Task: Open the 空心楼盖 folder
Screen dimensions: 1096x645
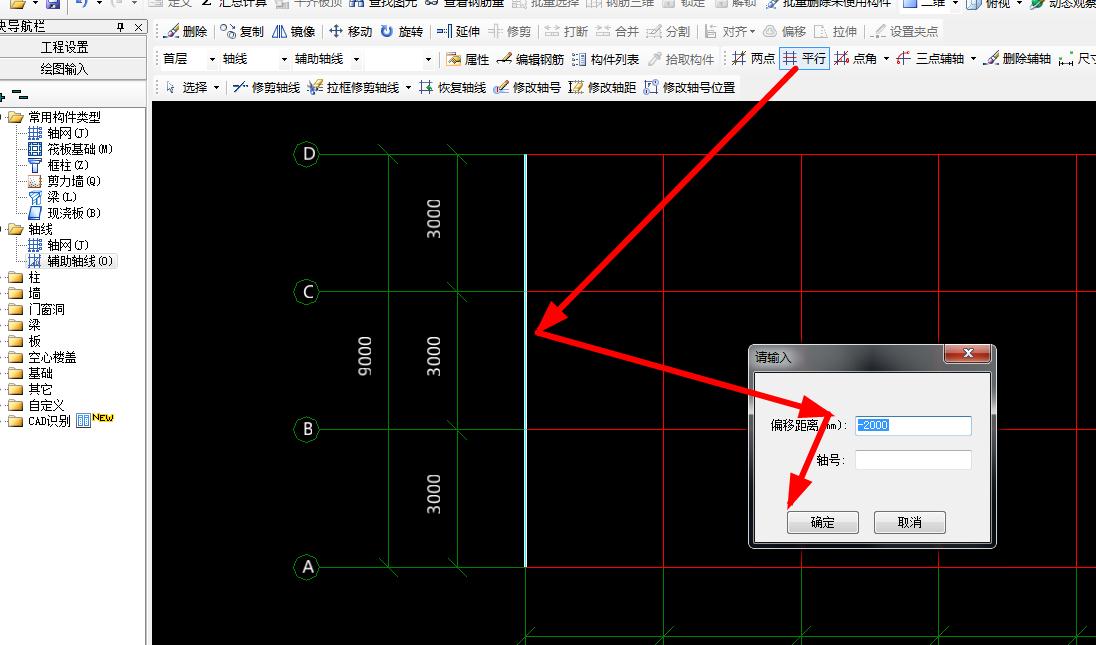Action: click(x=42, y=357)
